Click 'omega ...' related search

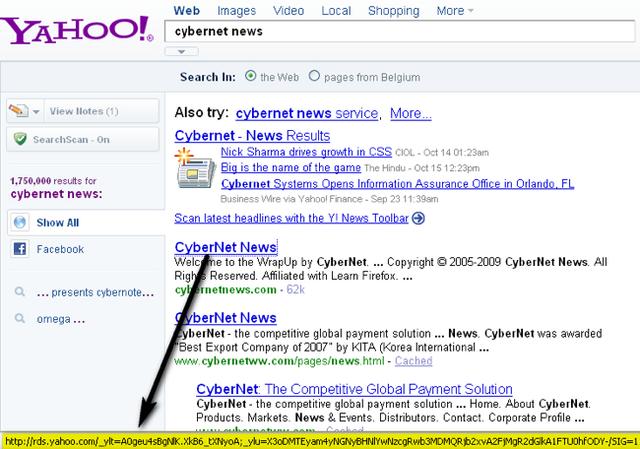tap(61, 319)
